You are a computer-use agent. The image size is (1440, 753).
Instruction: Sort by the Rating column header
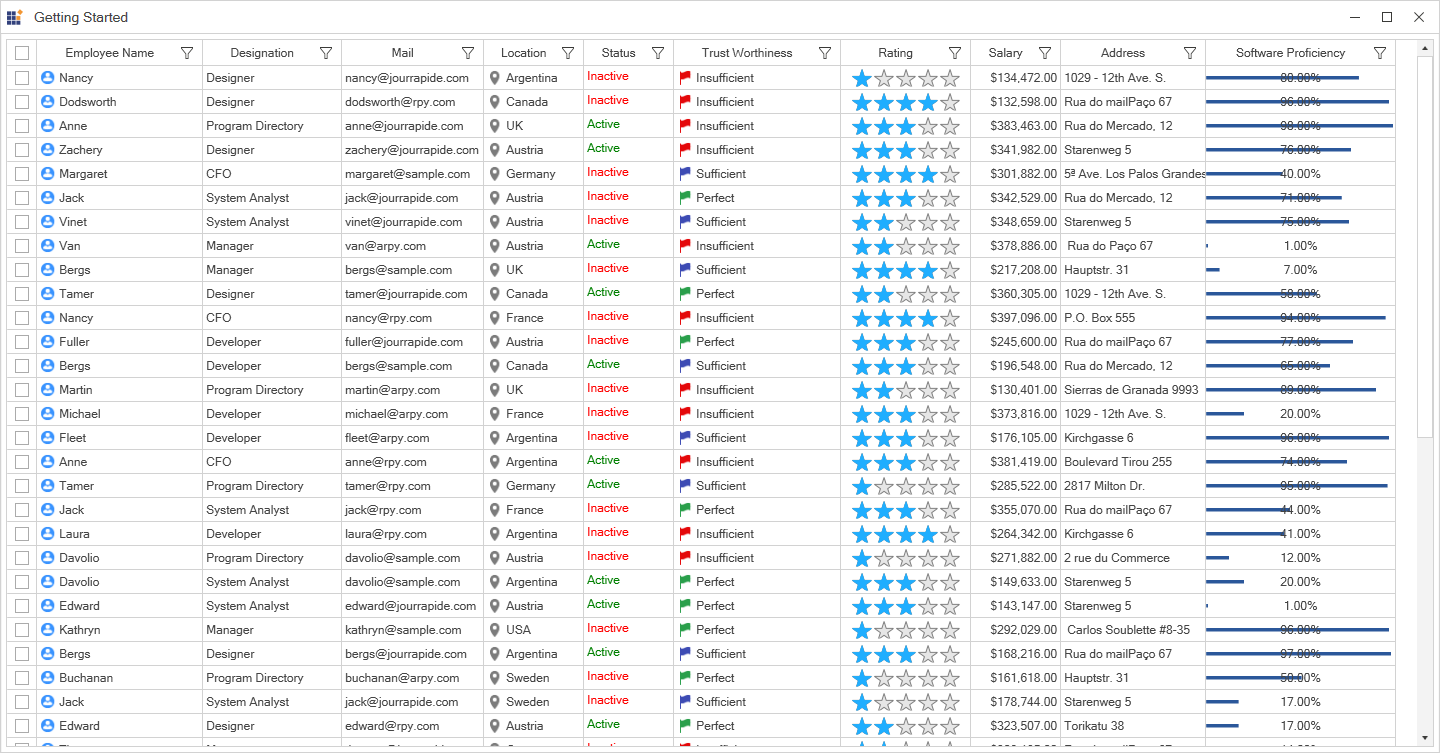pos(895,53)
